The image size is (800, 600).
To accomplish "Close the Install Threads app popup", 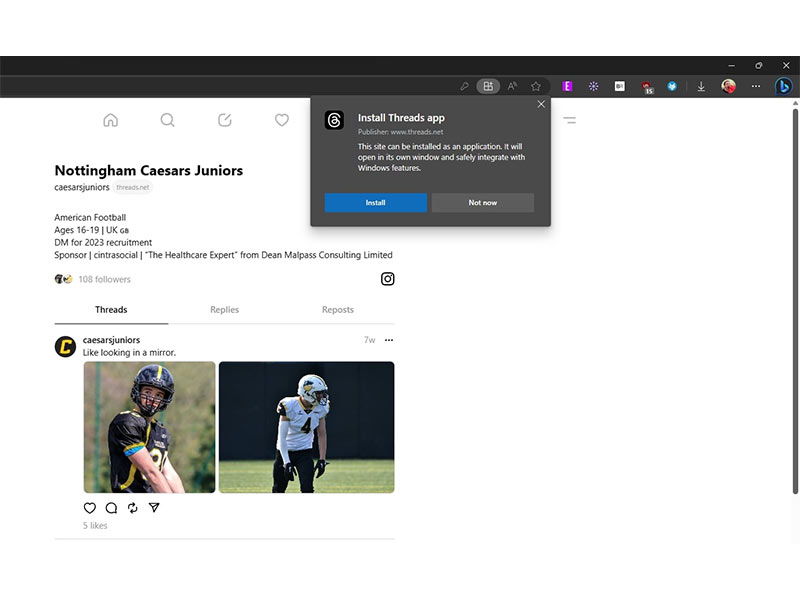I will 541,104.
